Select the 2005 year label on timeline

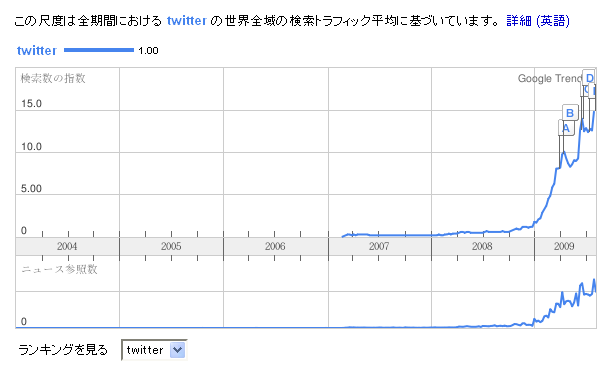[171, 246]
